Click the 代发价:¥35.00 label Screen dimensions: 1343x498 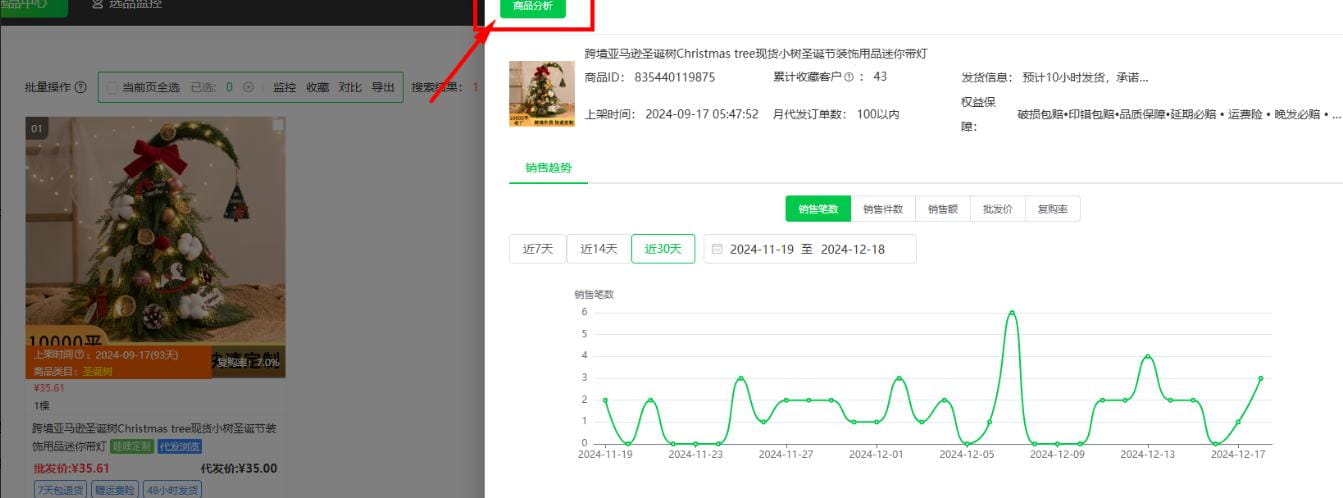coord(239,468)
